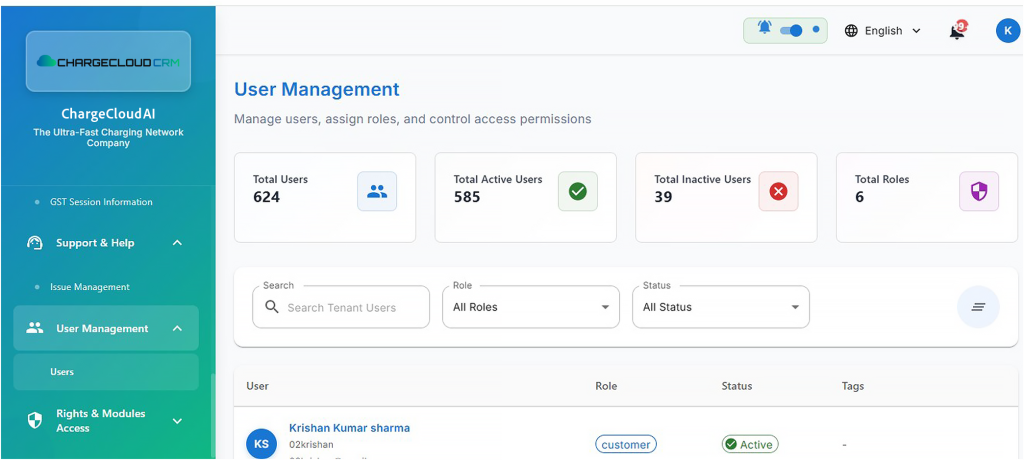
Task: Select Issue Management in the sidebar
Action: [90, 287]
